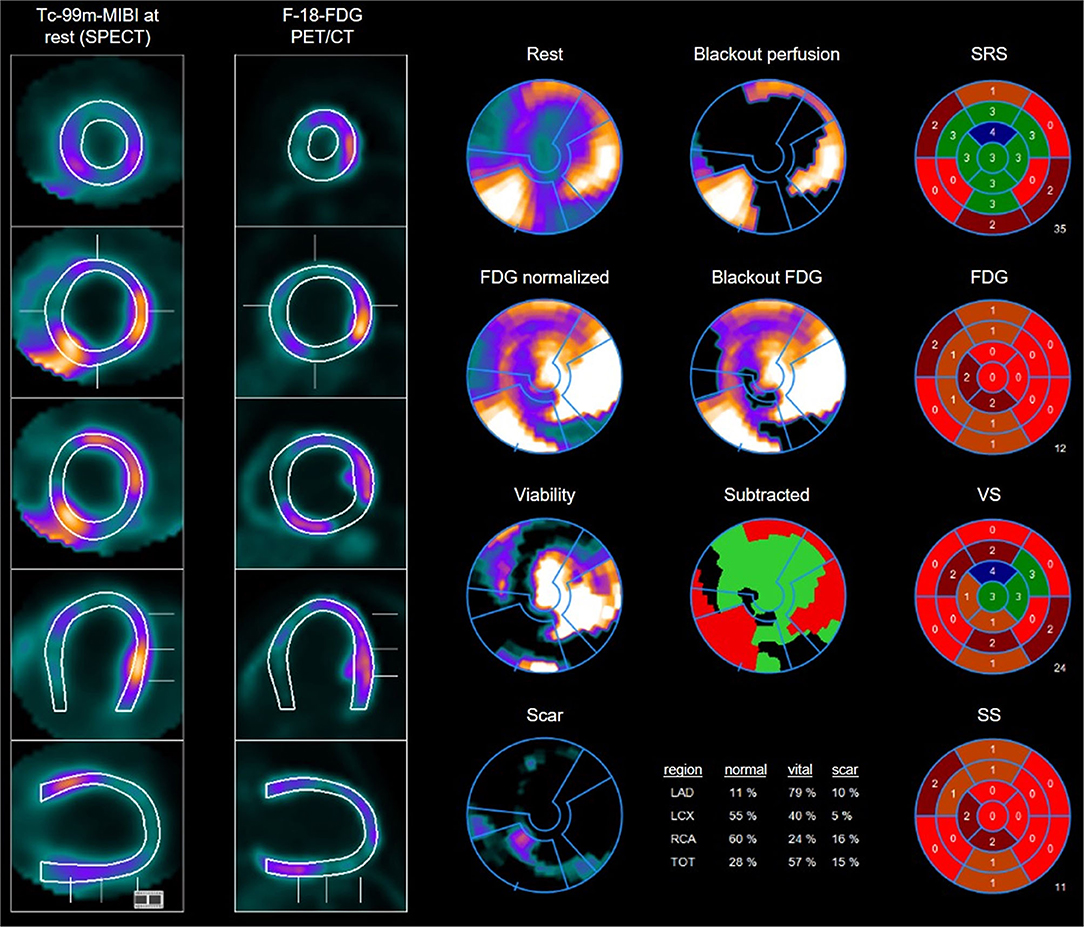Viewport: 1084px width, 927px height.
Task: Select the 'RCA' row label
Action: [x=682, y=839]
